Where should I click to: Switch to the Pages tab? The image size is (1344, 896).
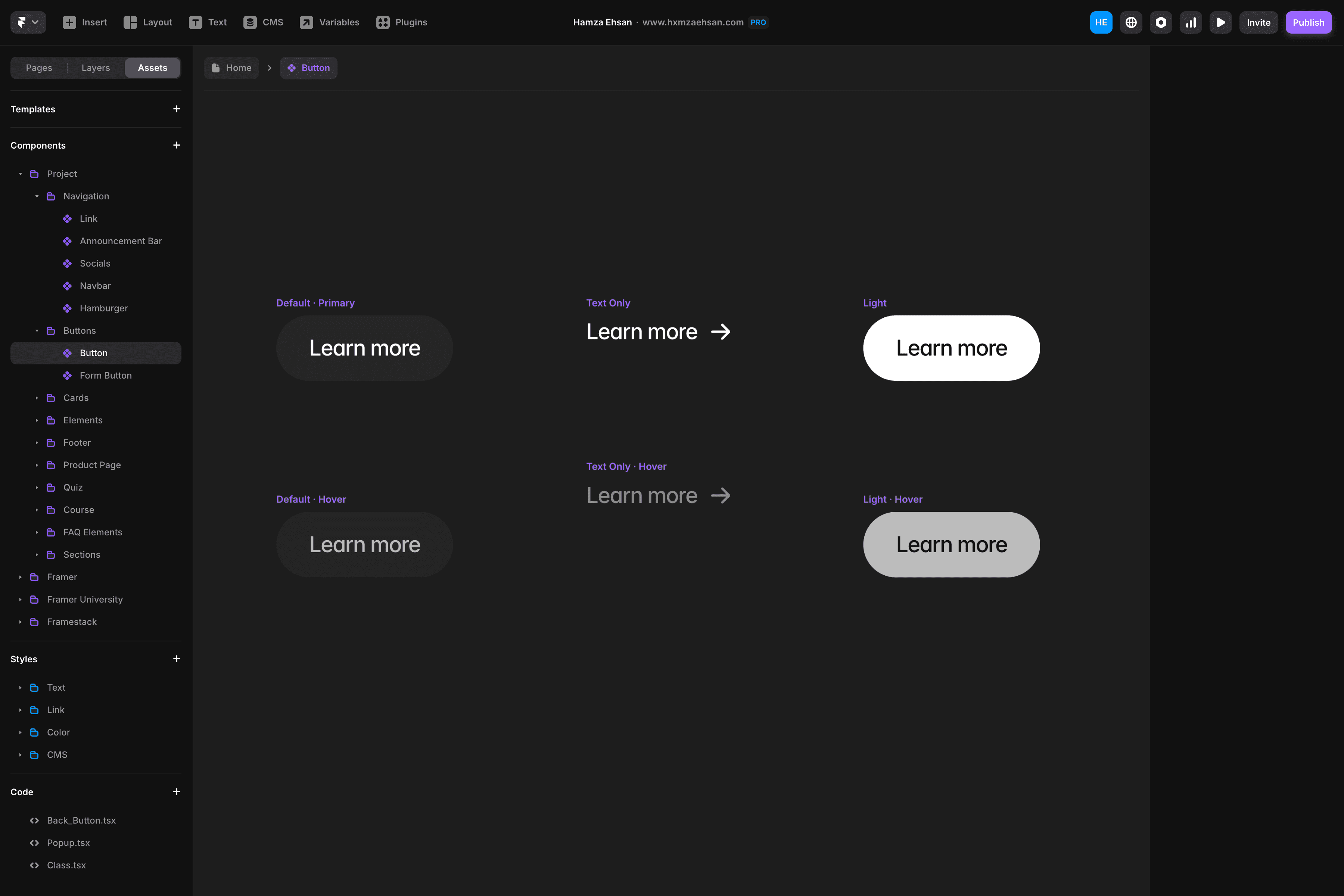point(39,68)
